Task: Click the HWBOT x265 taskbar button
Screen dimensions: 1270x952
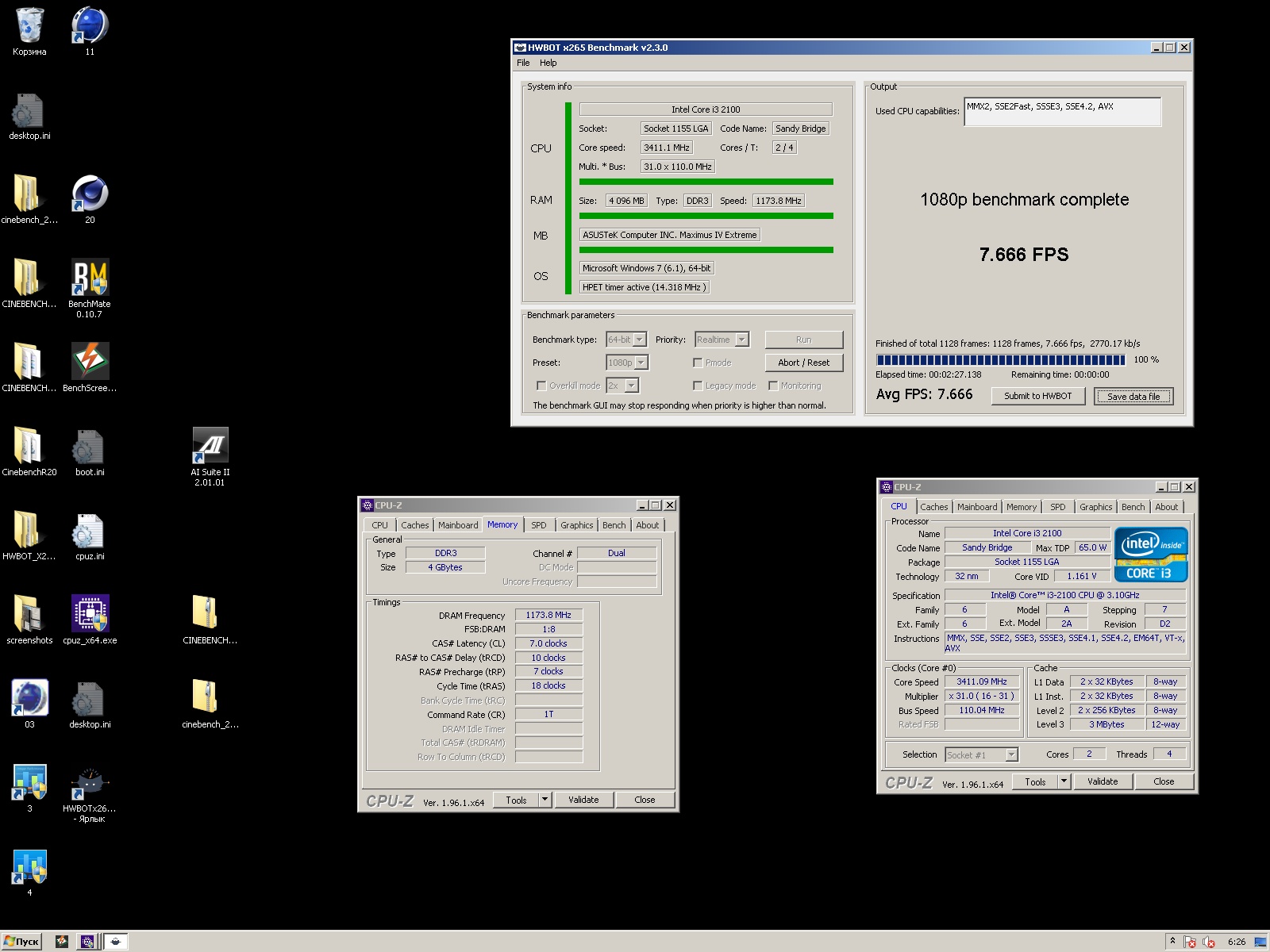Action: pyautogui.click(x=116, y=942)
